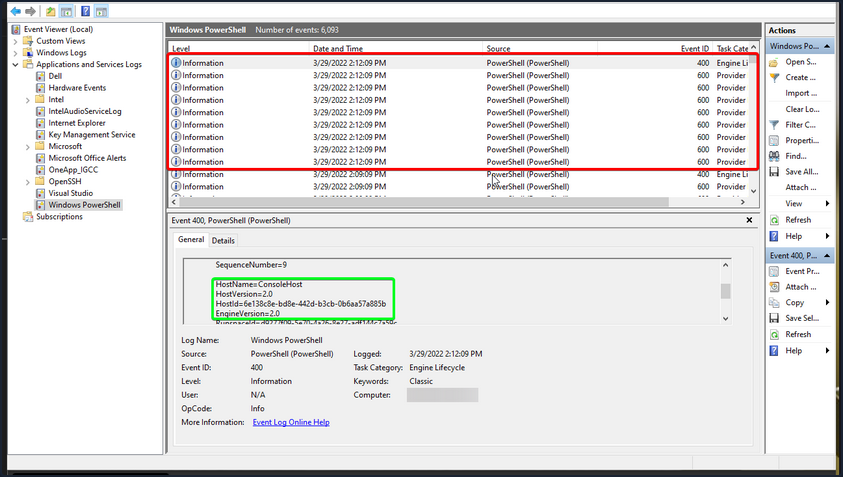Select the 2:12:09 PM Event 400 row
Viewport: 843px width, 477px height.
pos(460,63)
